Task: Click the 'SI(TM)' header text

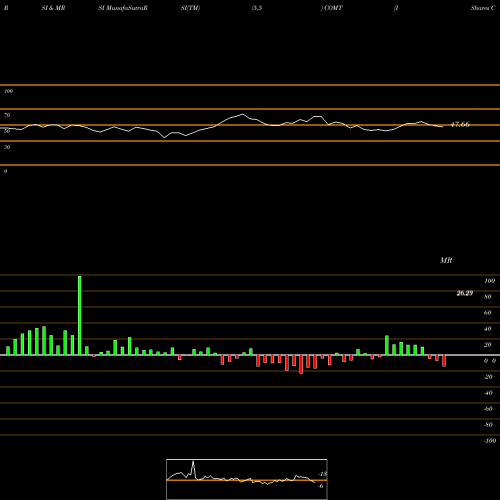Action: click(190, 8)
